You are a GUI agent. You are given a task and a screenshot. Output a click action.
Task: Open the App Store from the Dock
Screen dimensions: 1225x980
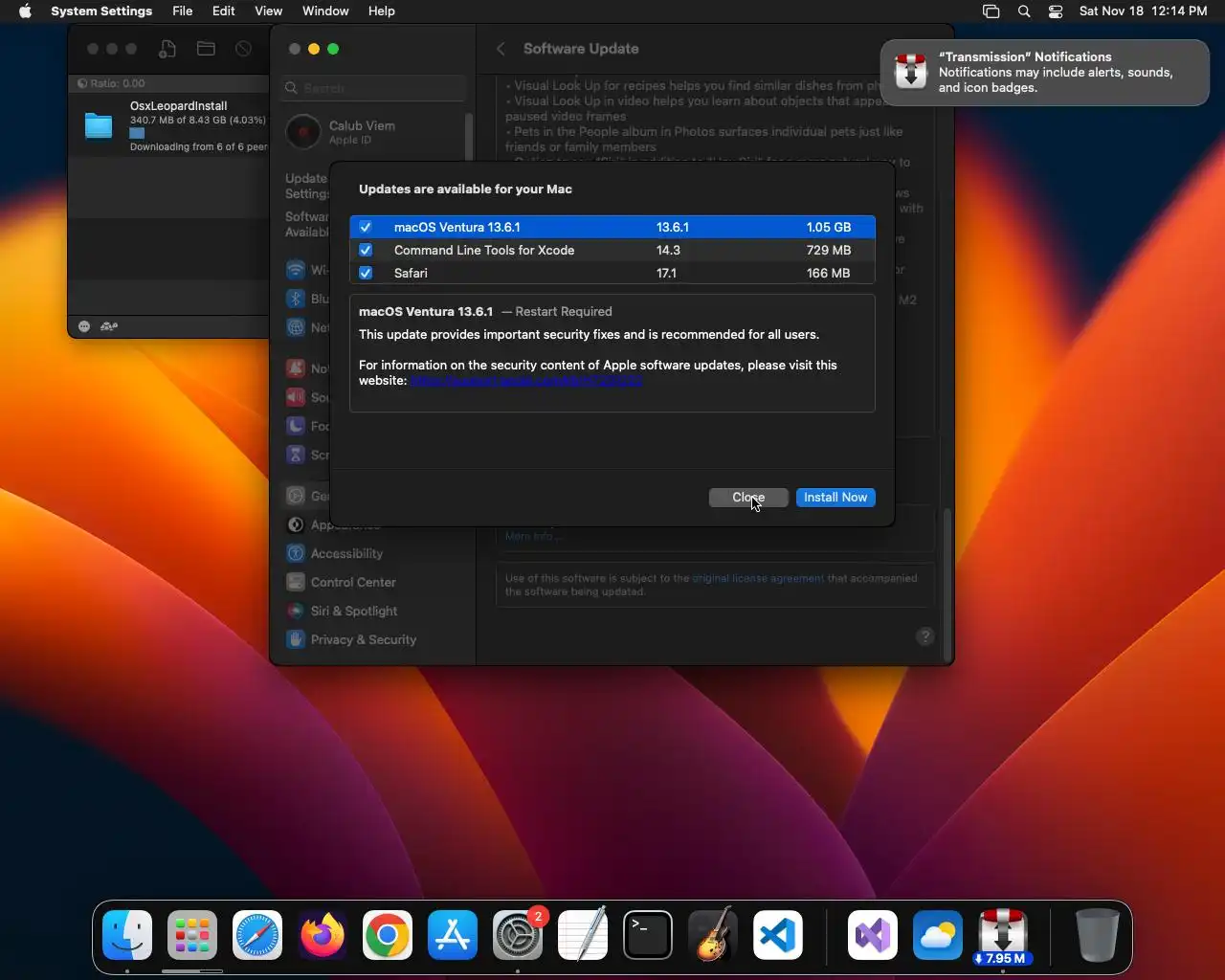click(453, 935)
